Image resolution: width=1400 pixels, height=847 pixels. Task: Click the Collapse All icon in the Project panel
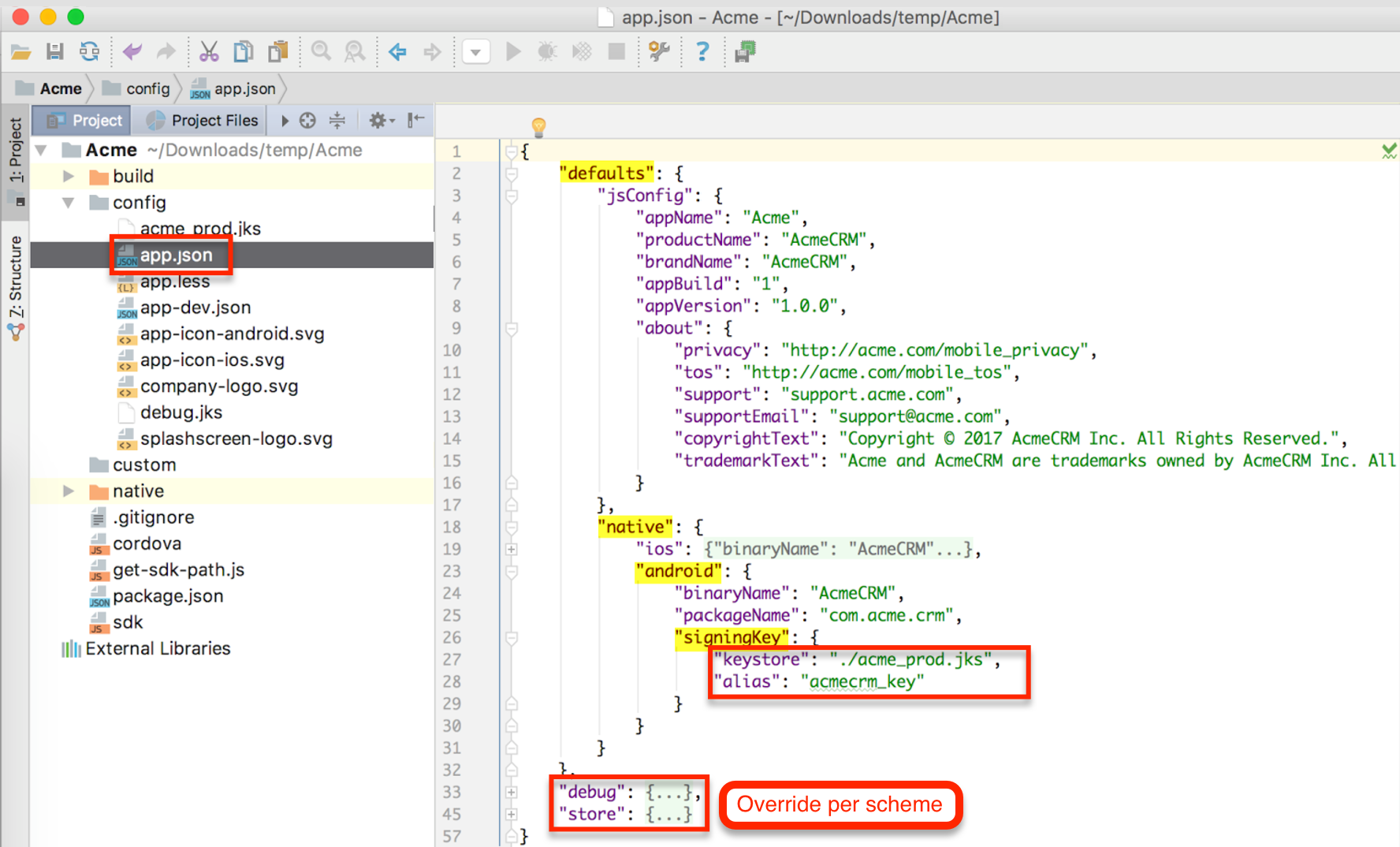(x=337, y=121)
